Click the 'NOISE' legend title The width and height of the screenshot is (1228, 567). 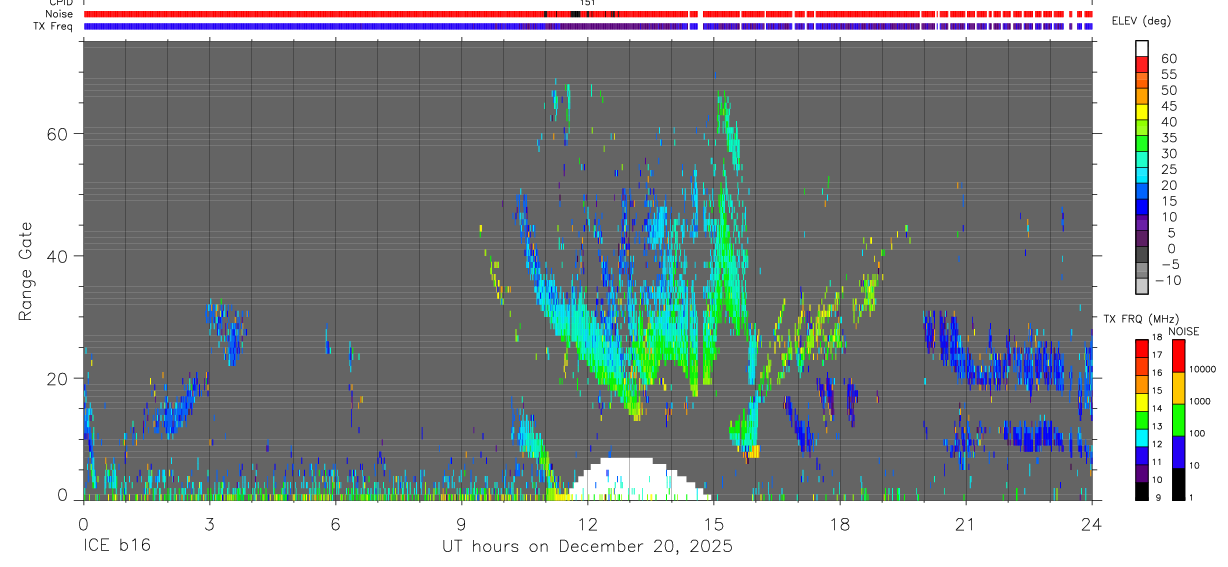(1184, 331)
